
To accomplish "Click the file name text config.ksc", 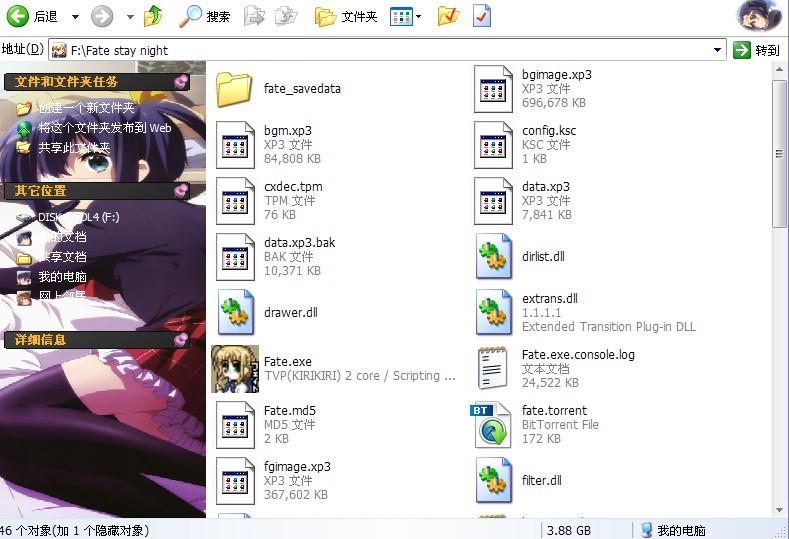I will 549,131.
